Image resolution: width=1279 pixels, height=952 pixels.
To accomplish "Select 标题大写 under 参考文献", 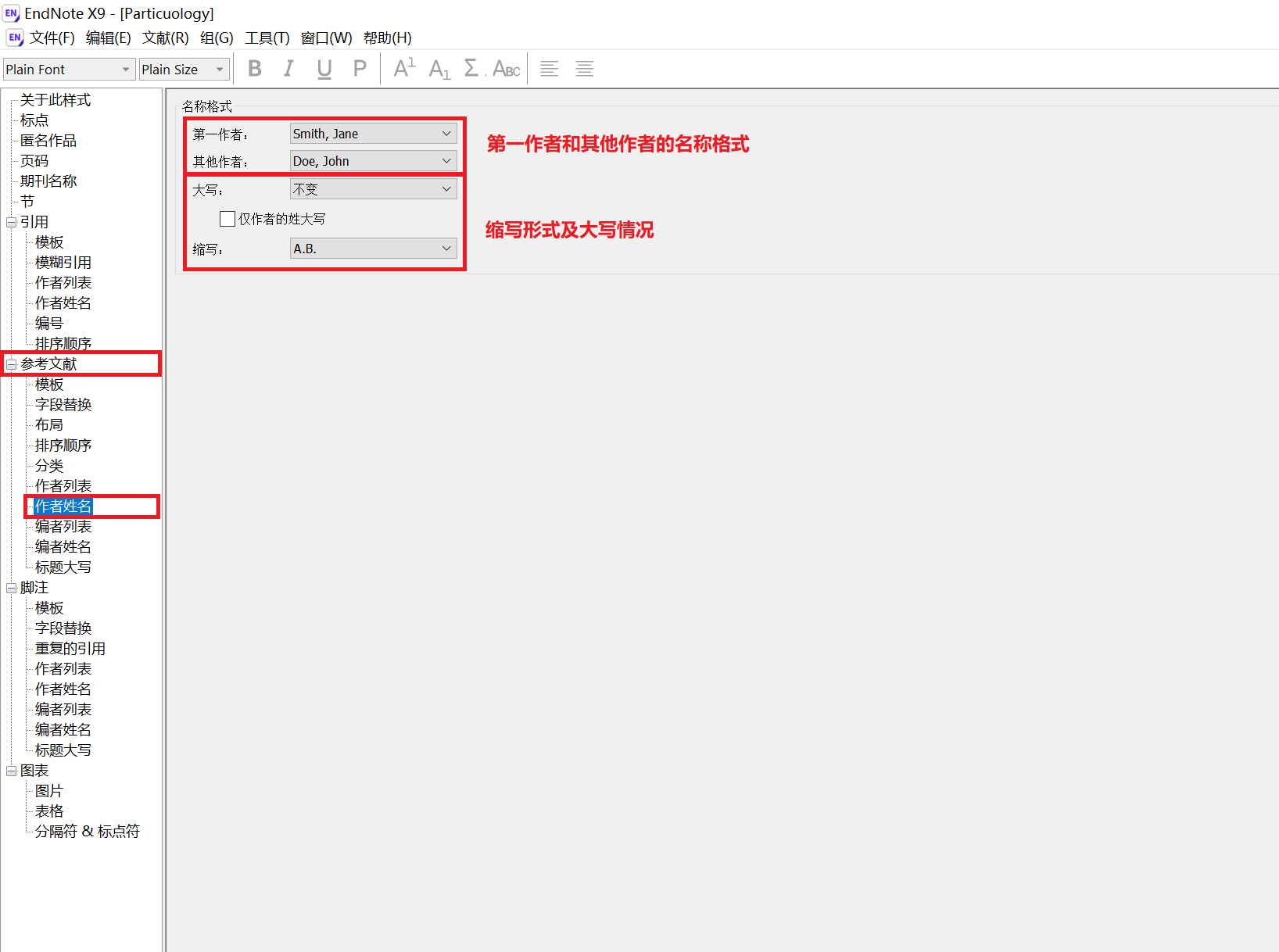I will pos(63,567).
